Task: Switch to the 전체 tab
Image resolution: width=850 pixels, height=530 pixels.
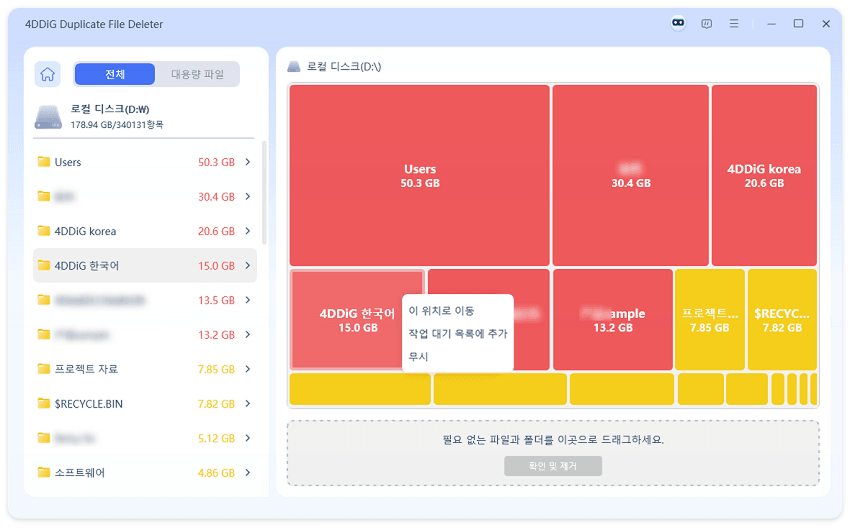Action: (115, 74)
